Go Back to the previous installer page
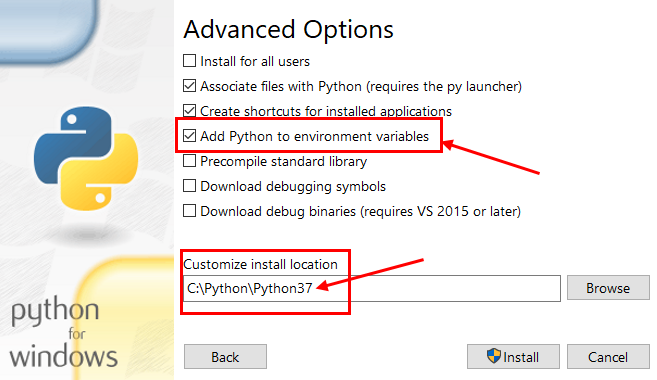Viewport: 657px width, 380px height. tap(225, 357)
